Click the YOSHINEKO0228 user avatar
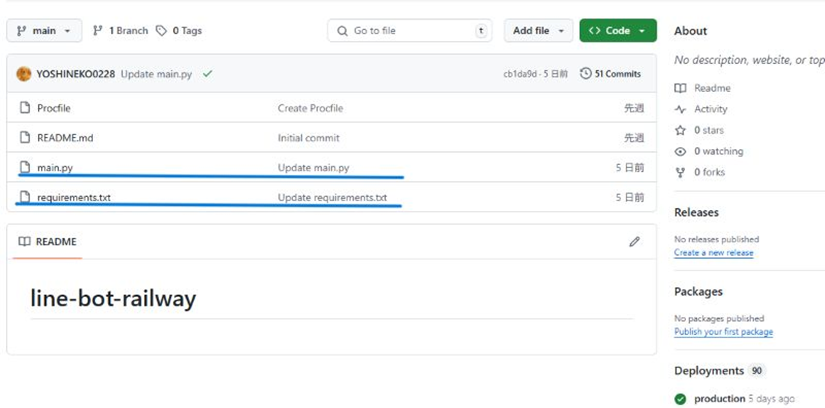 (24, 74)
